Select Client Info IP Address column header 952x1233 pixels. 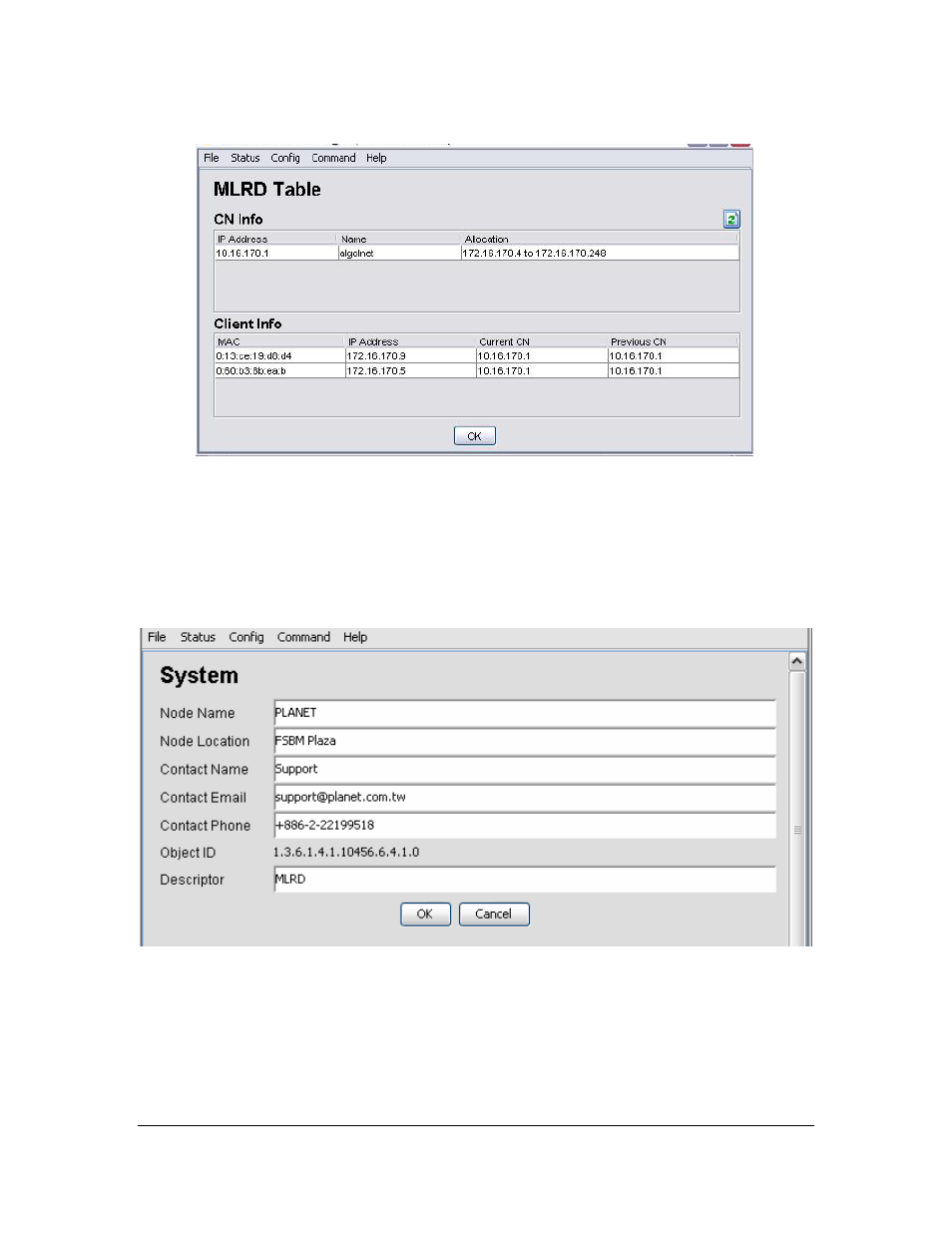click(x=411, y=342)
